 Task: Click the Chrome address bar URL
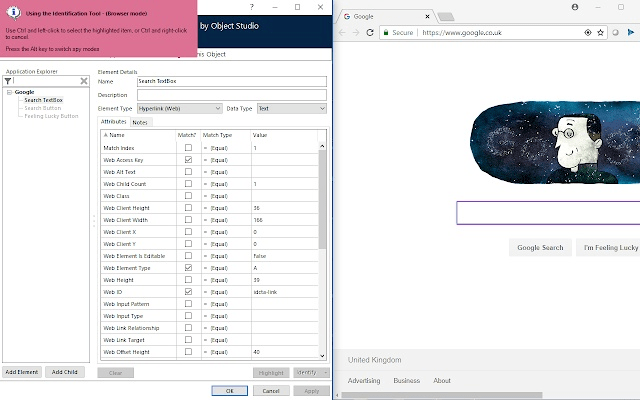click(462, 33)
